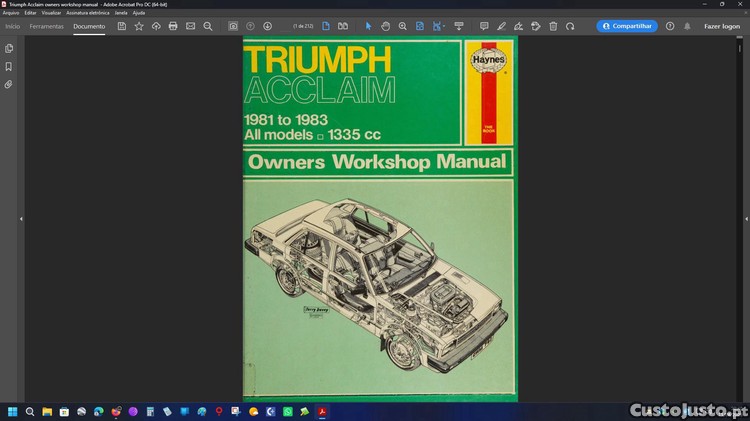Fit the page to window with the fit-page icon
Image resolution: width=750 pixels, height=421 pixels.
pyautogui.click(x=419, y=26)
